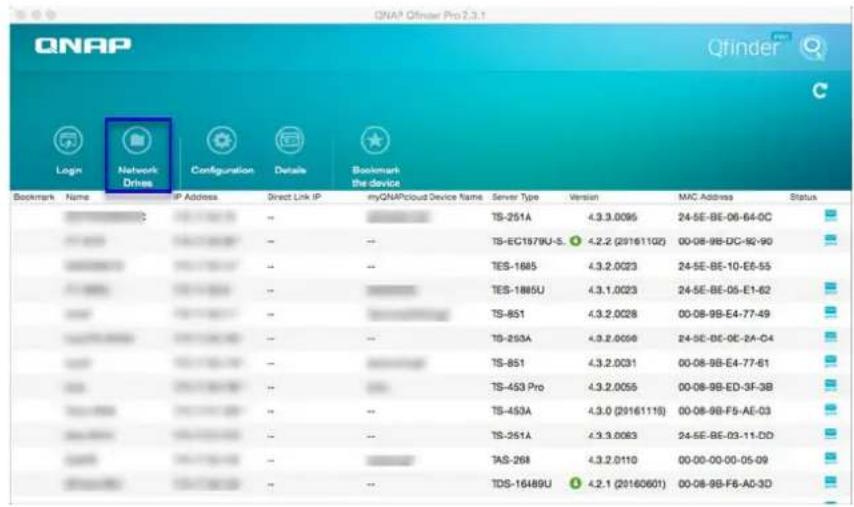Image resolution: width=854 pixels, height=507 pixels.
Task: Click green update icon beside version 4.2.2 (20161102)
Action: (x=575, y=241)
